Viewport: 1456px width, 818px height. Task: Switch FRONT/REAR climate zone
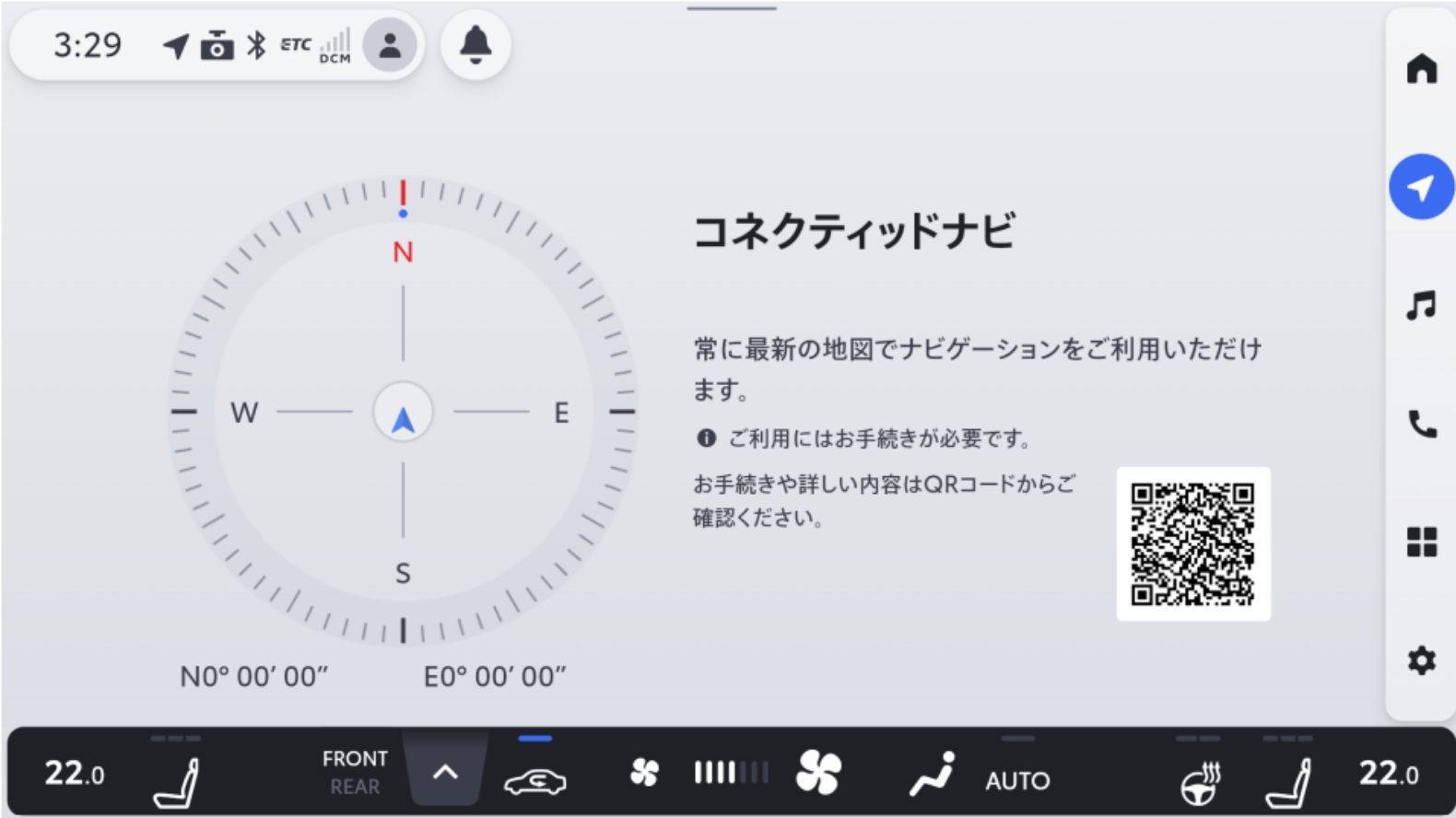(x=355, y=772)
